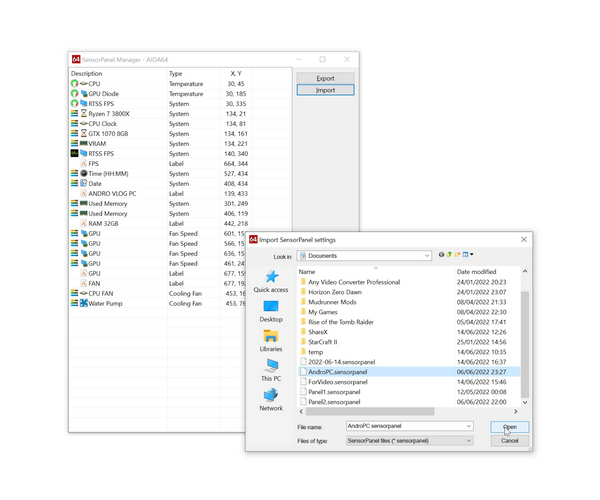600x500 pixels.
Task: Click the Export button
Action: [x=325, y=78]
